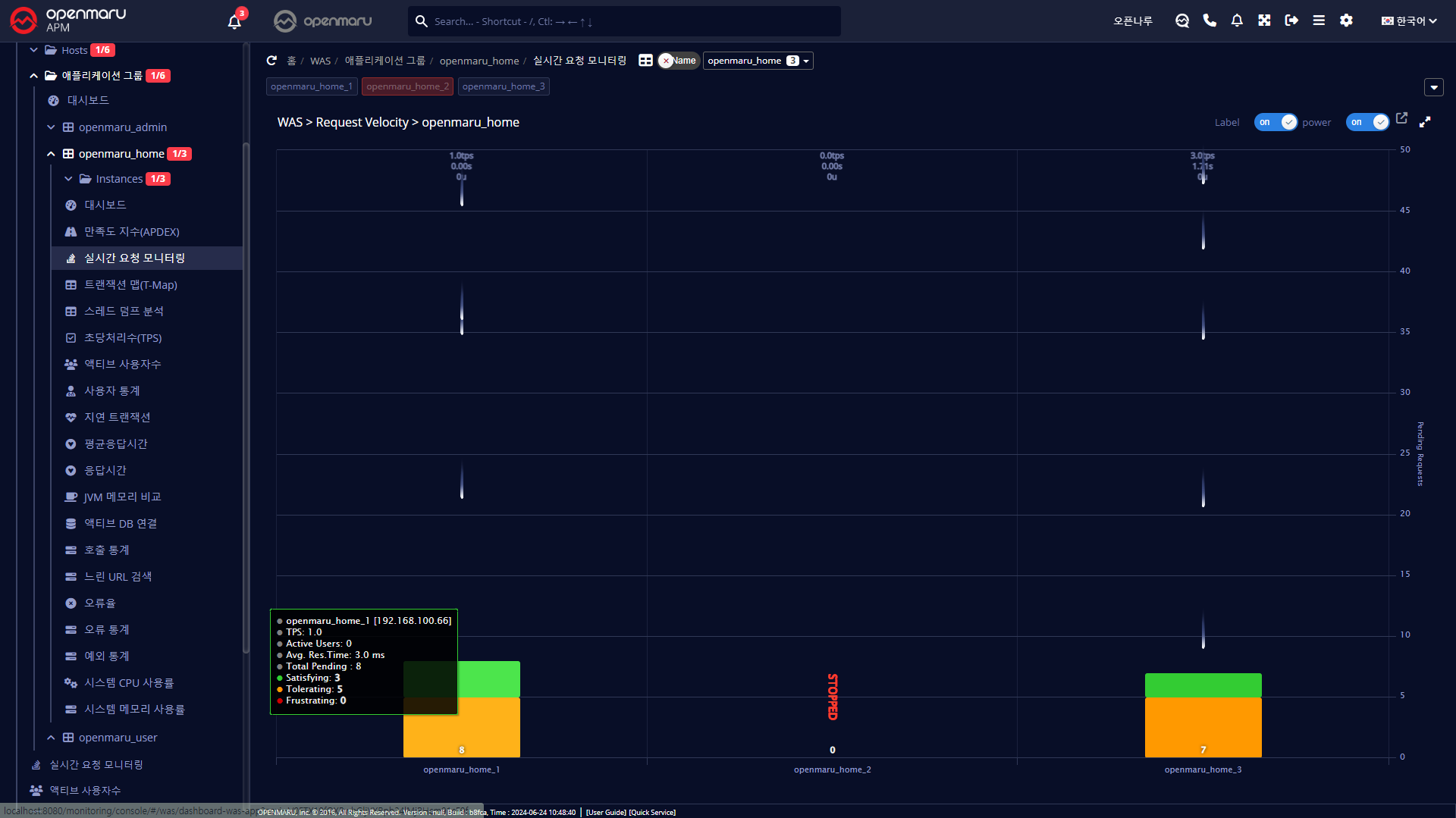Expand chart to fullscreen view
The height and width of the screenshot is (818, 1456).
pos(1425,122)
